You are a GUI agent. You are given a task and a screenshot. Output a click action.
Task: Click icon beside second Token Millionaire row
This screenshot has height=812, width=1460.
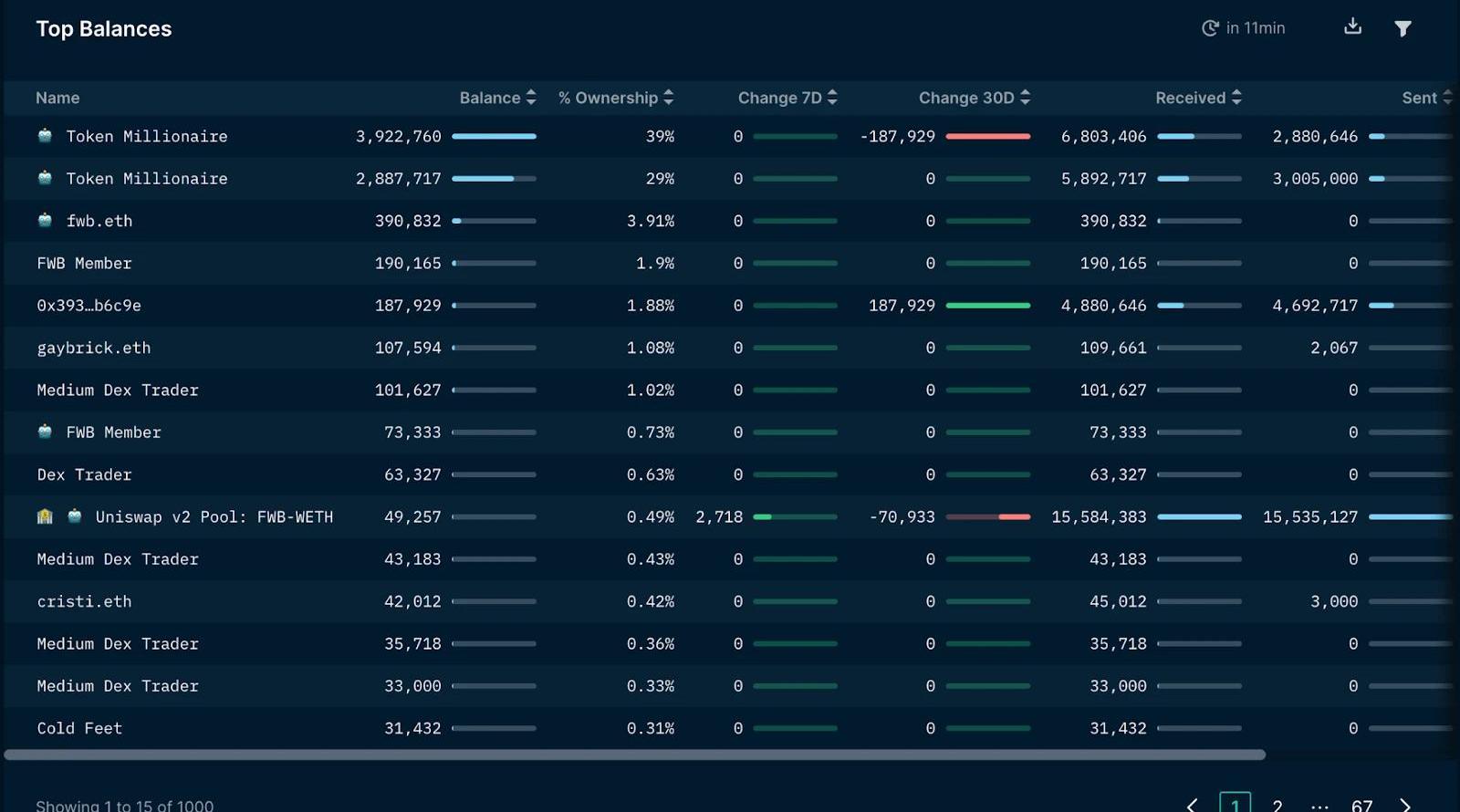pyautogui.click(x=45, y=178)
